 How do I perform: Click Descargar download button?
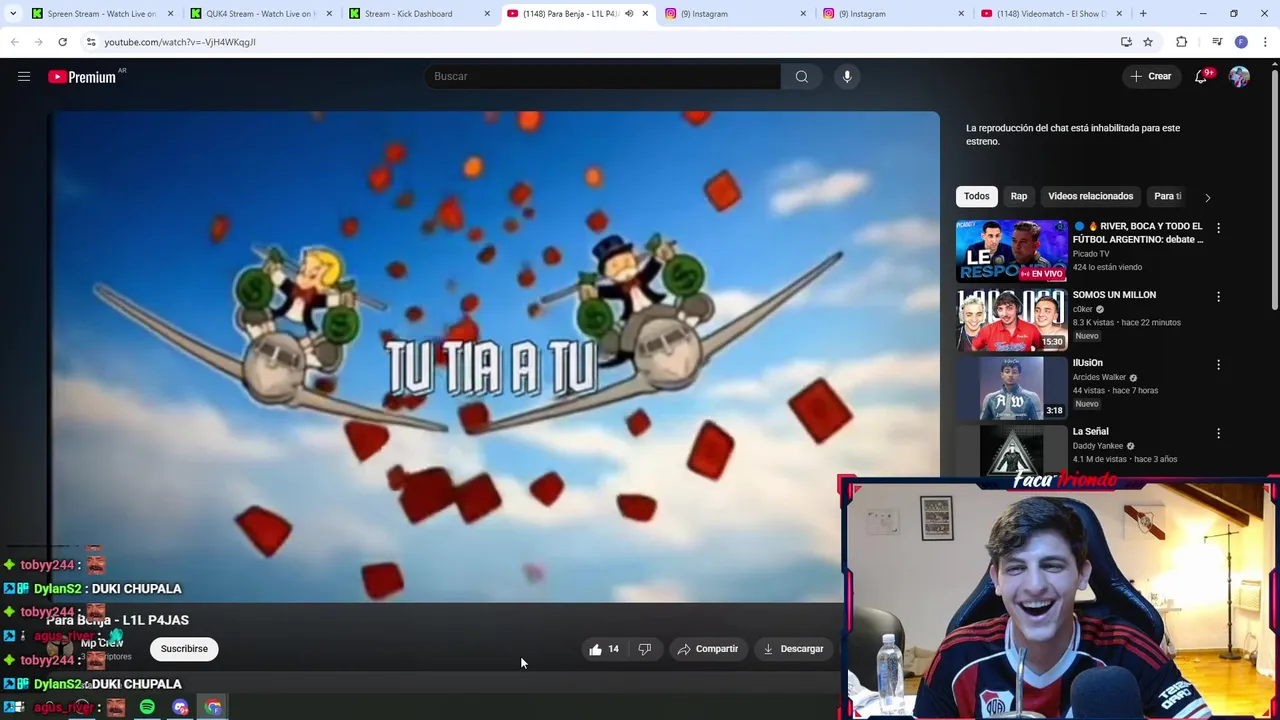pos(793,649)
